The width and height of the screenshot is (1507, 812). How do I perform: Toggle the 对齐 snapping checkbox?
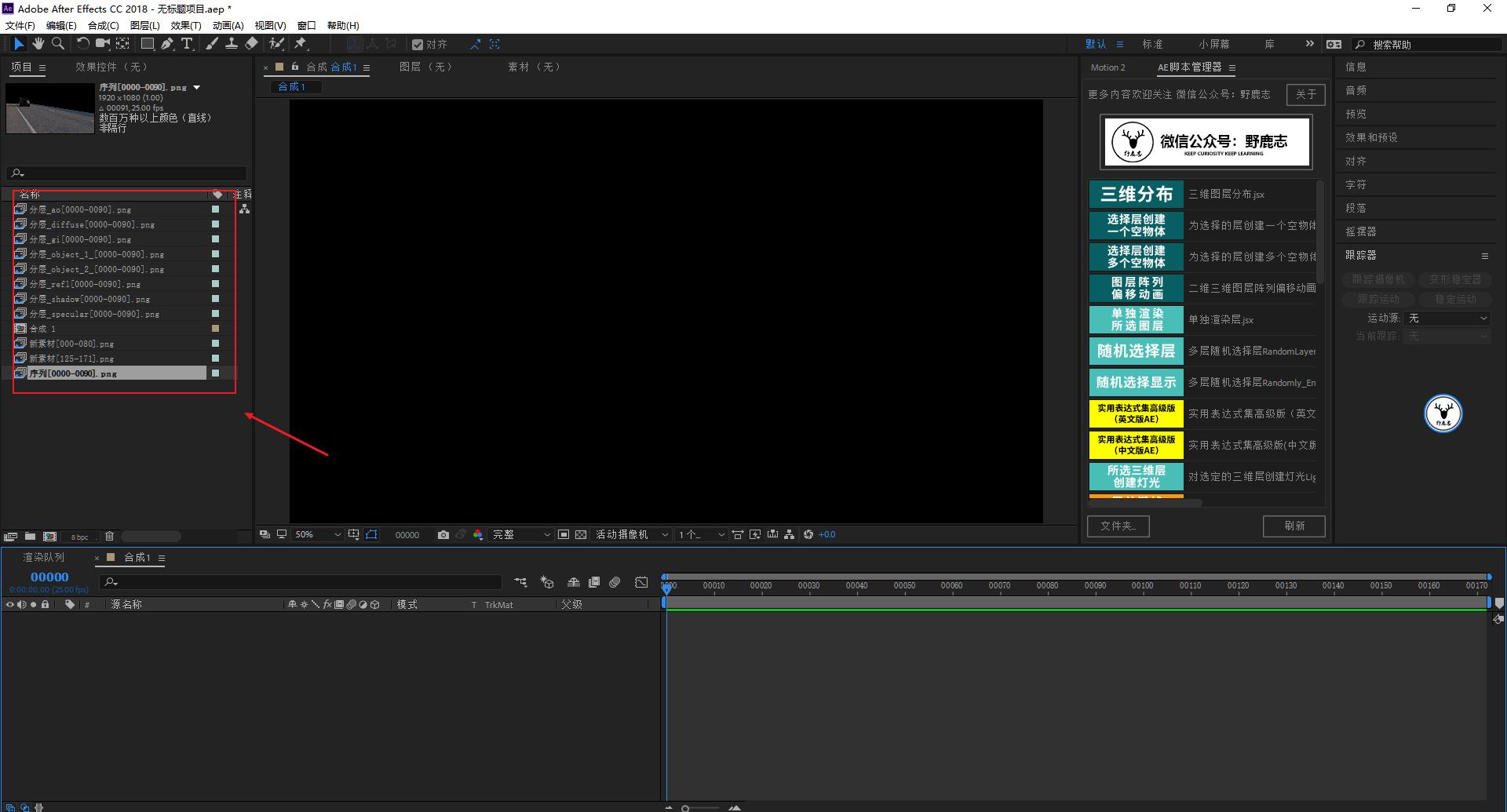tap(418, 45)
